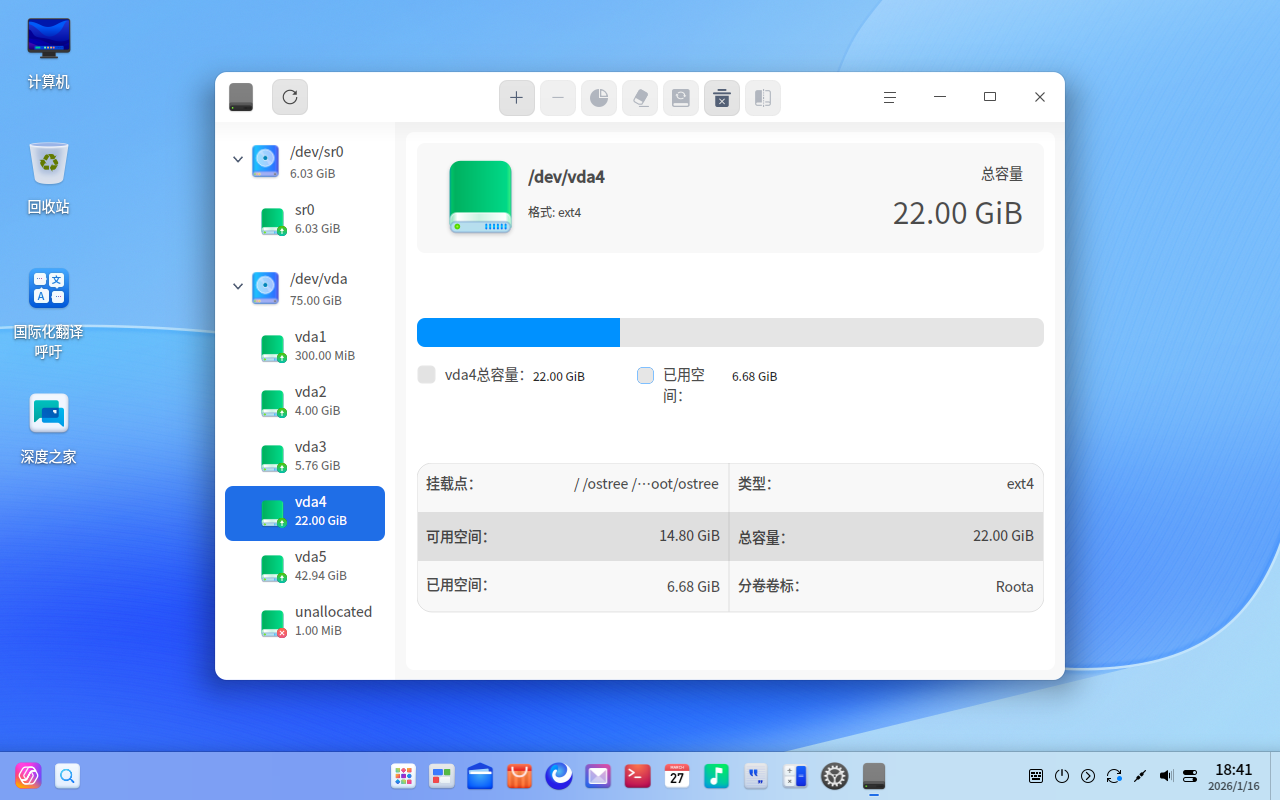Launch the browser from the dock
This screenshot has width=1280, height=800.
(559, 776)
